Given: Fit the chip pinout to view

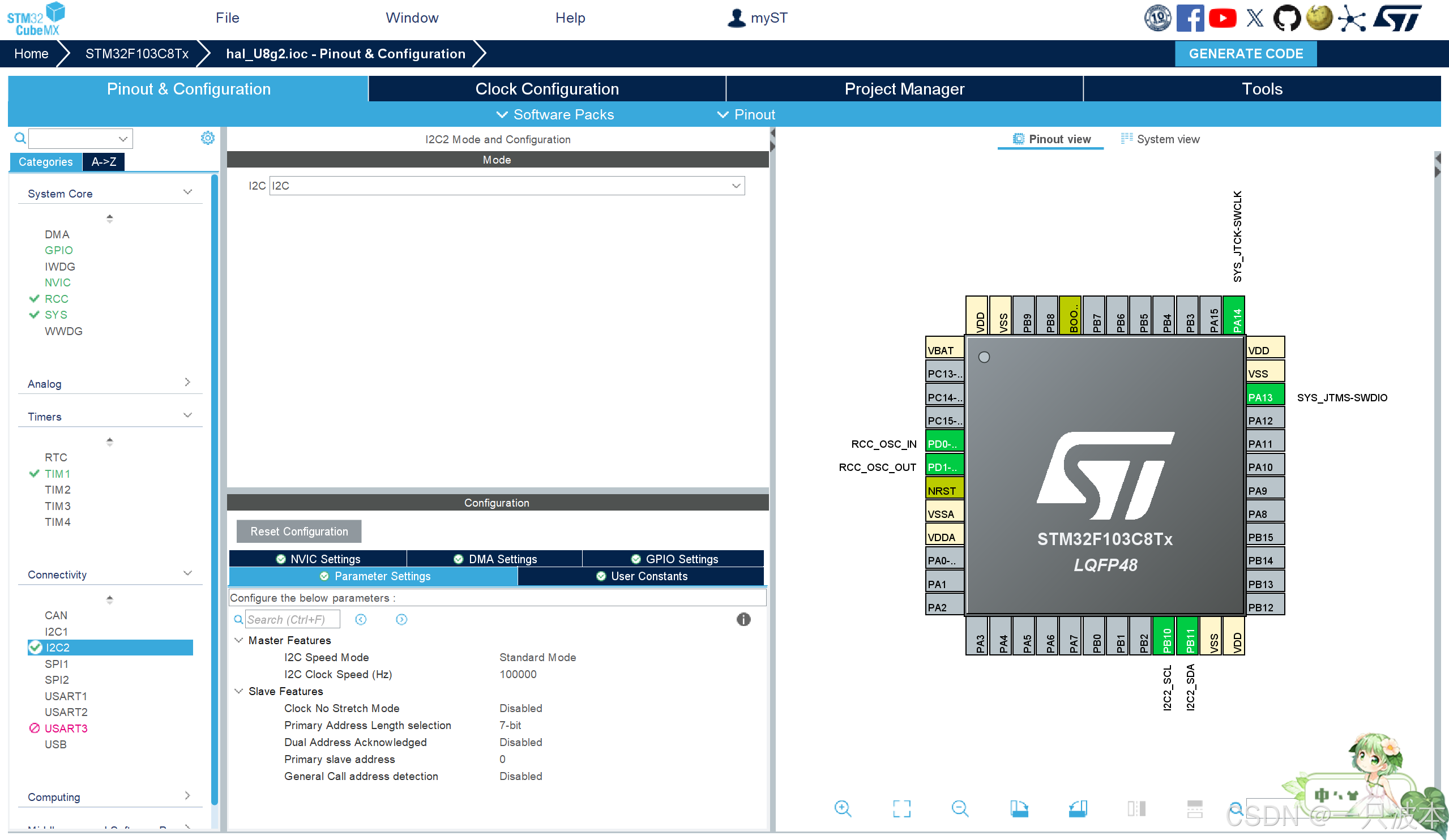Looking at the screenshot, I should click(901, 808).
